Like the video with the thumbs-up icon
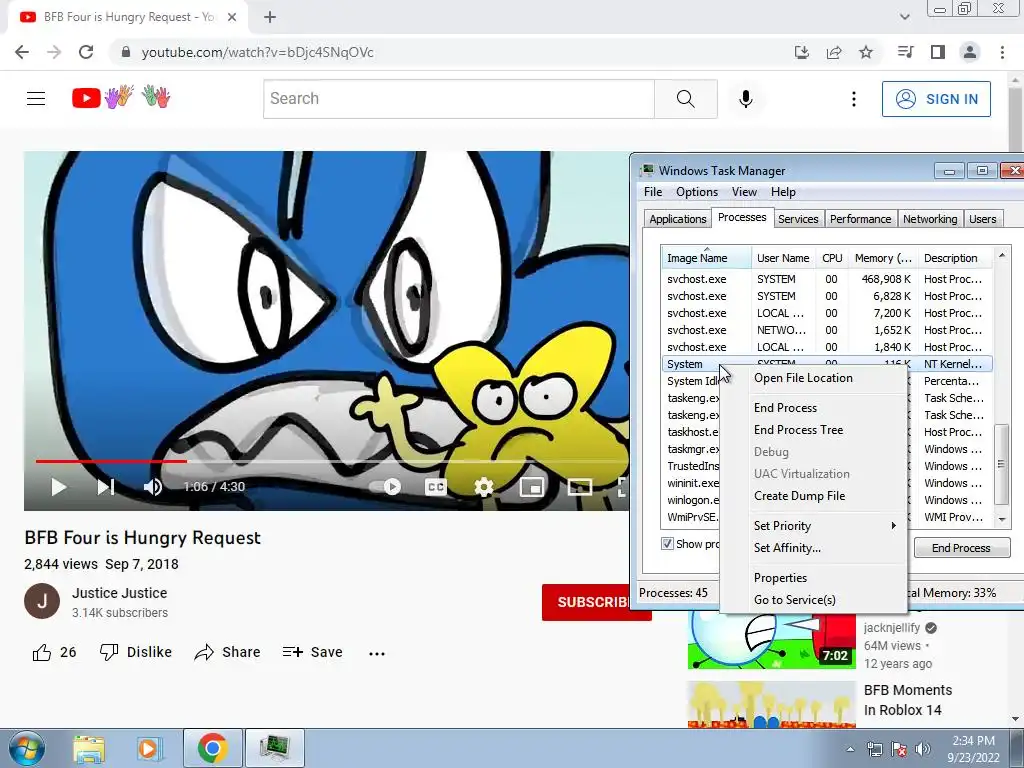The height and width of the screenshot is (768, 1024). (x=42, y=652)
